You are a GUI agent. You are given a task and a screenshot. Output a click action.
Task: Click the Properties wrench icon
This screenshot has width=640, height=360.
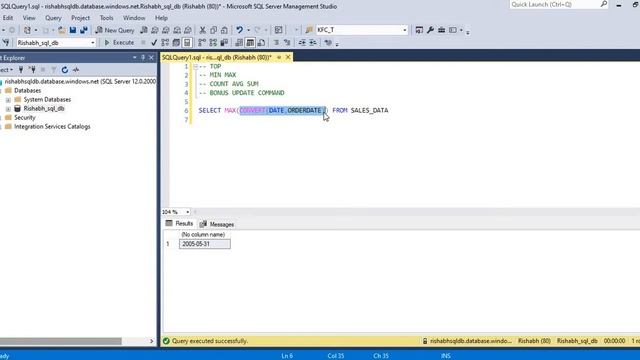430,30
